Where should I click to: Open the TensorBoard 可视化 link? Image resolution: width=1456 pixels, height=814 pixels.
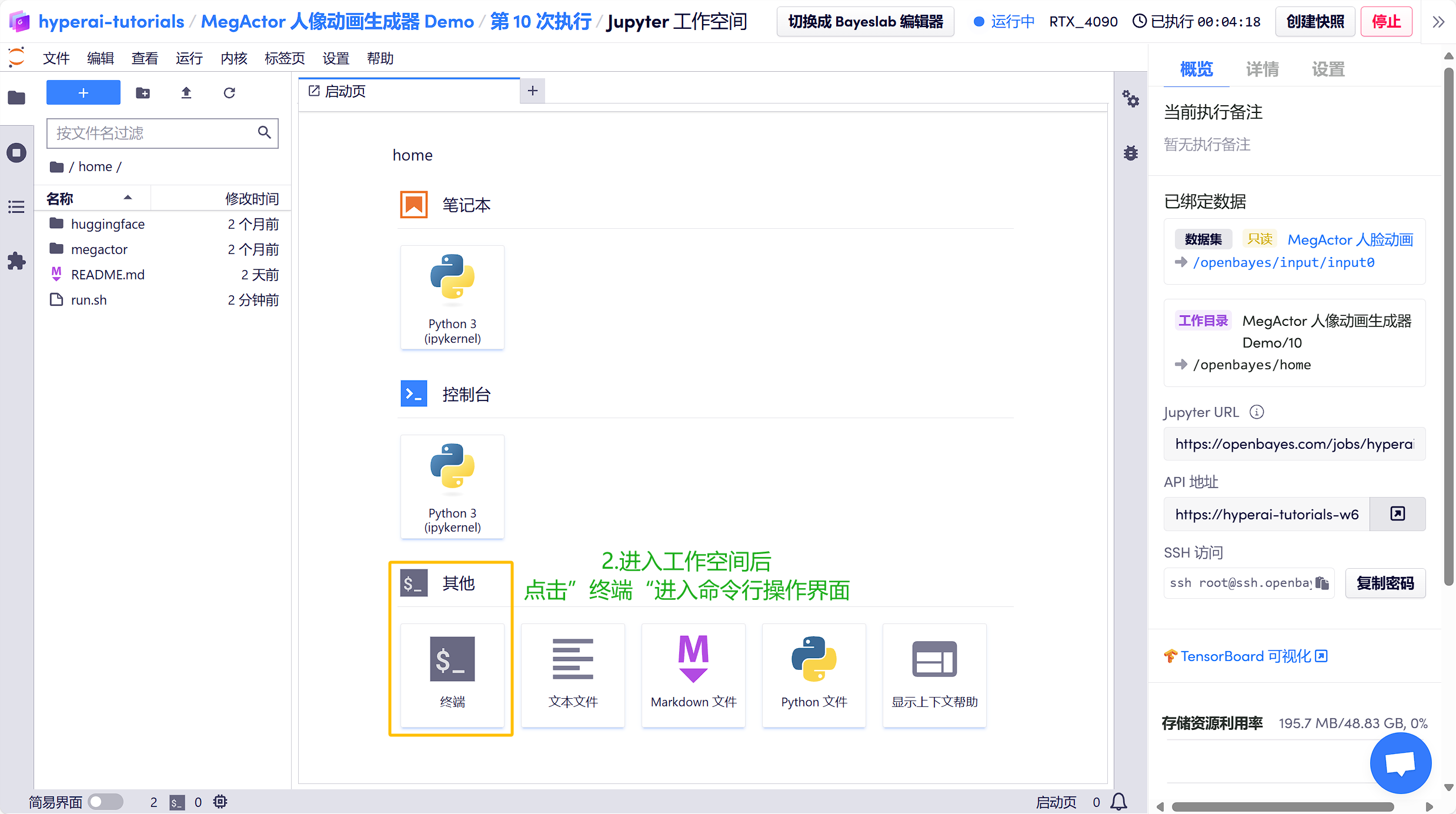point(1246,656)
